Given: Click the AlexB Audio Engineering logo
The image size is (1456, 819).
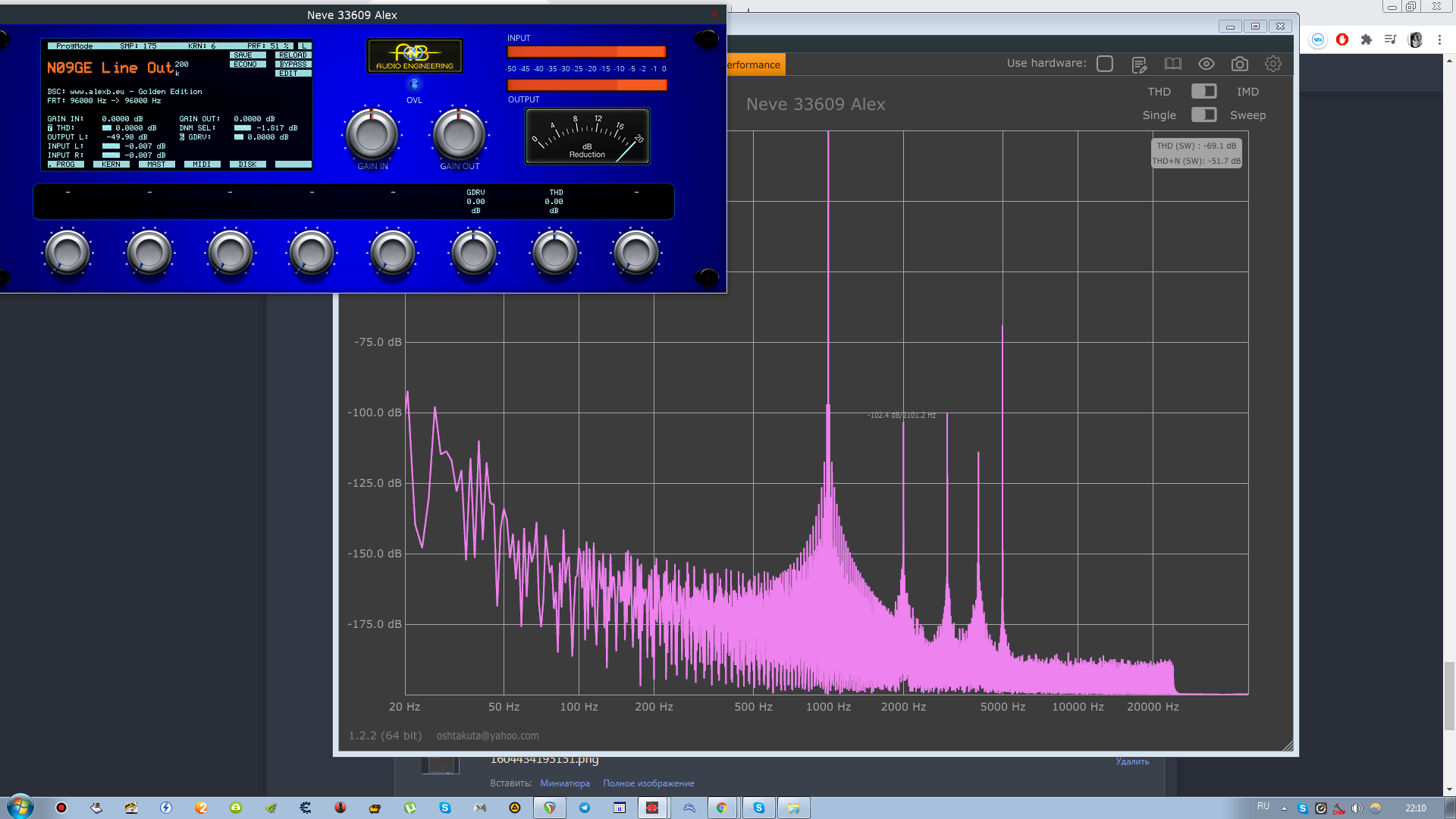Looking at the screenshot, I should (415, 56).
